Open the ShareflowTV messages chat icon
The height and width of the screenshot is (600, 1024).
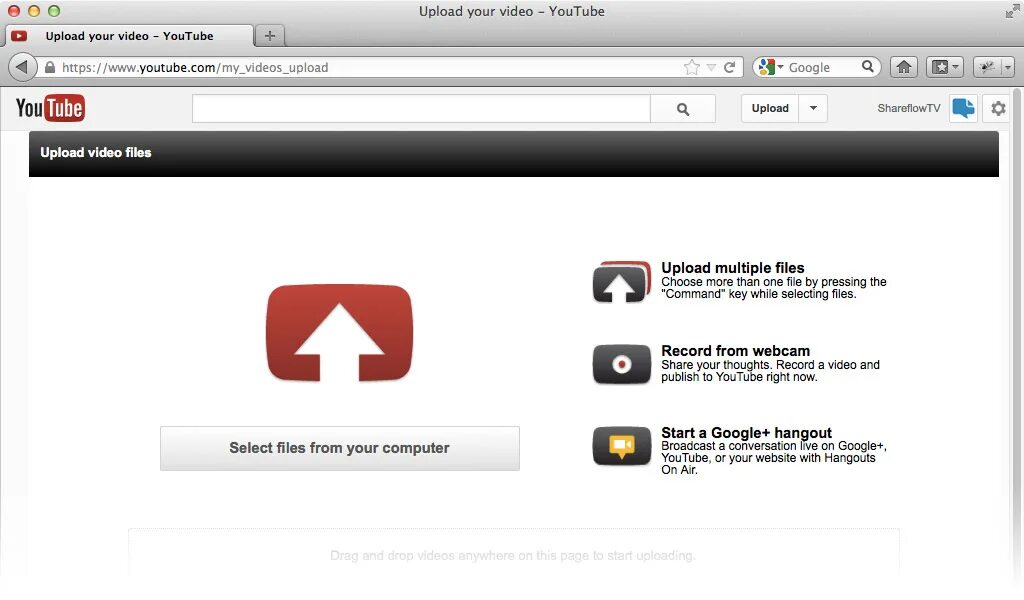pyautogui.click(x=963, y=108)
